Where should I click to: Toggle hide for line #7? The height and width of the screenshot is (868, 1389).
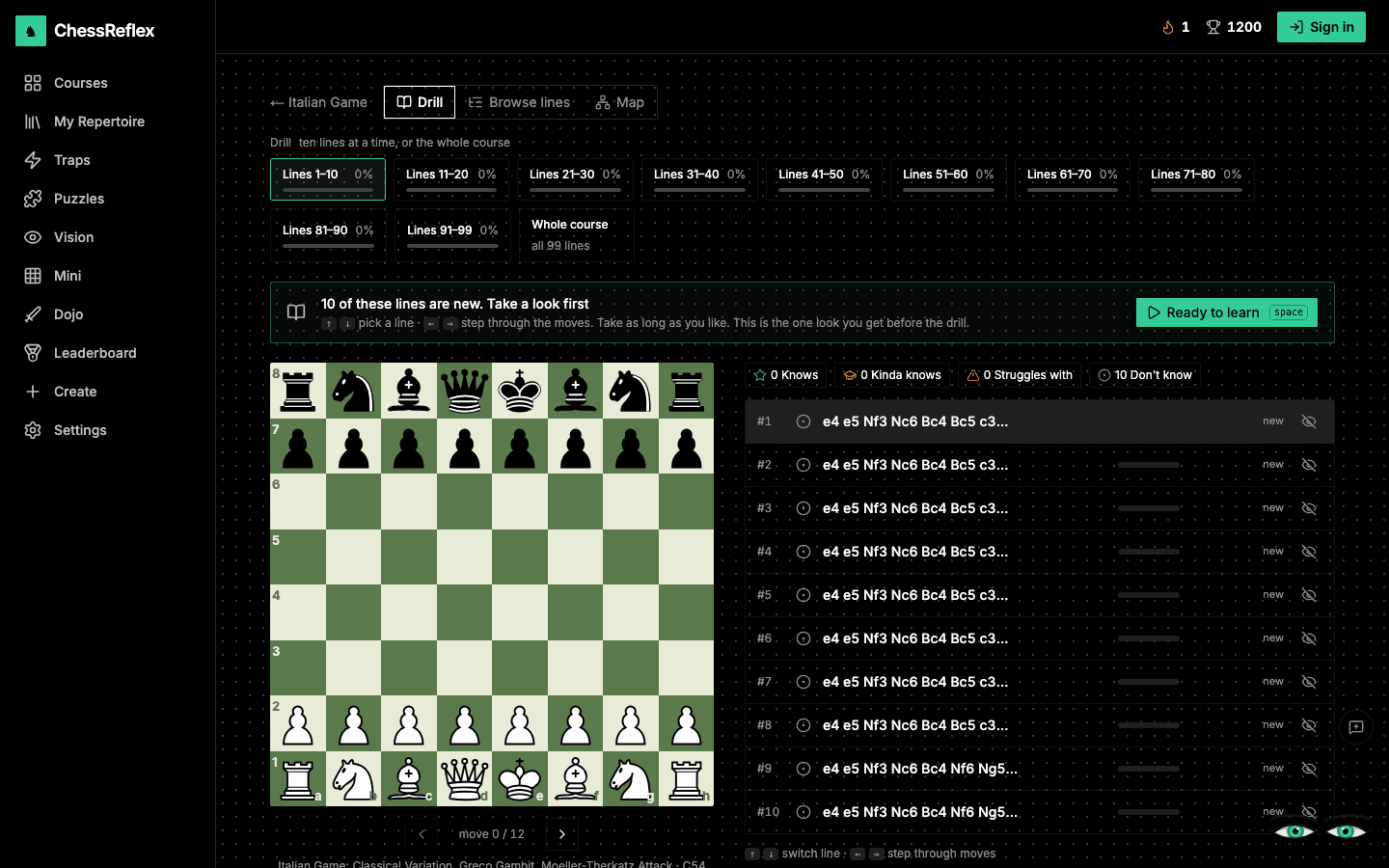tap(1309, 682)
